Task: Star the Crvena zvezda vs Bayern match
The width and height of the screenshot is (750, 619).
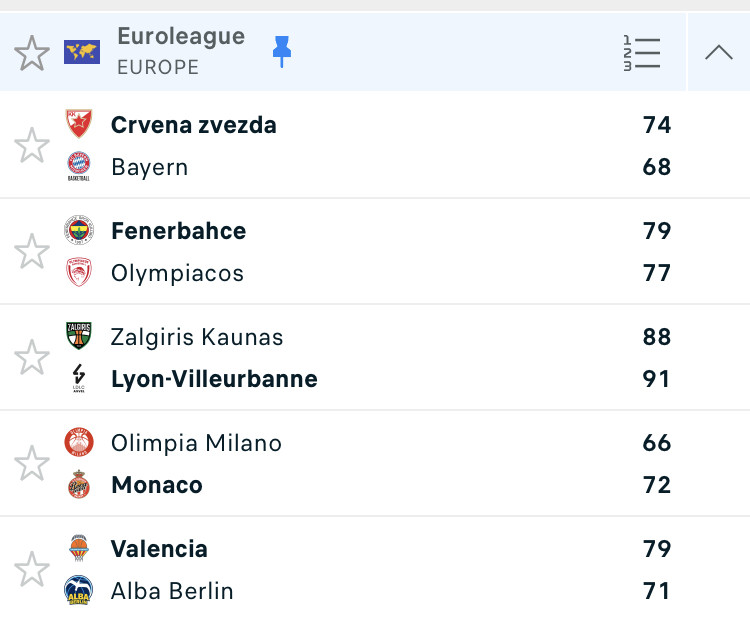Action: tap(32, 145)
